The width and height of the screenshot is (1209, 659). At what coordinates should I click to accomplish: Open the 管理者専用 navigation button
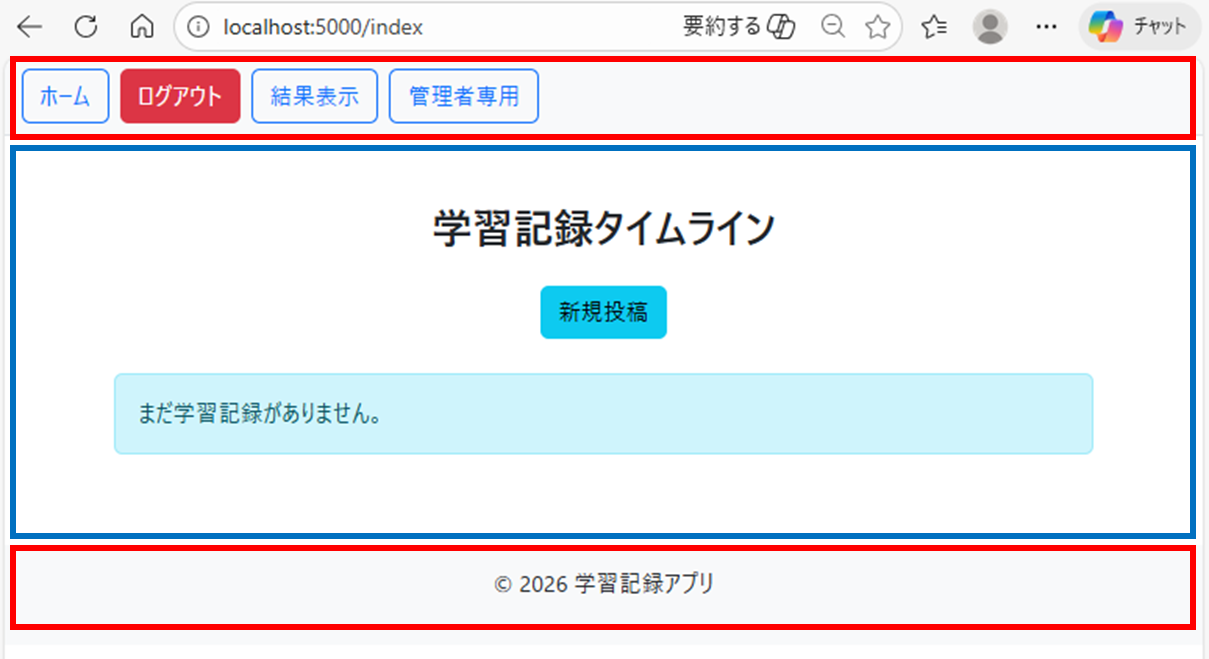click(x=464, y=96)
